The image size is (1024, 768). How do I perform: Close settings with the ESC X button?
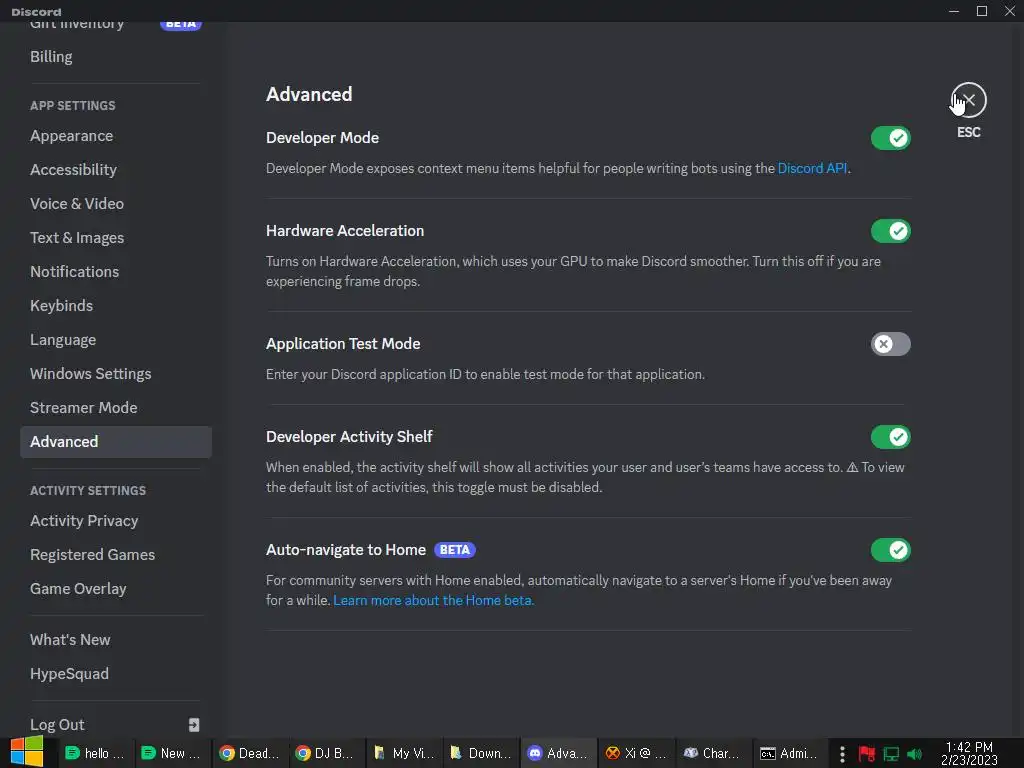click(x=968, y=100)
